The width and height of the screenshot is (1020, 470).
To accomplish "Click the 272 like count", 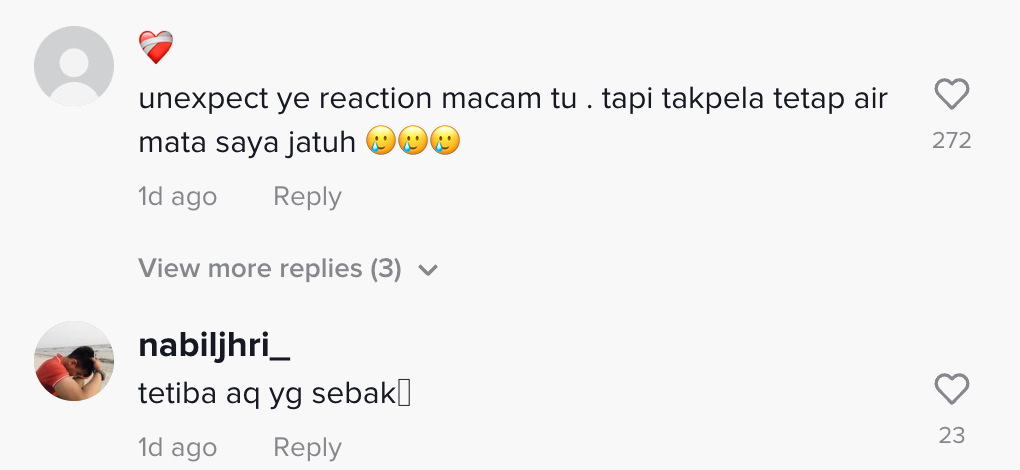I will (x=951, y=141).
